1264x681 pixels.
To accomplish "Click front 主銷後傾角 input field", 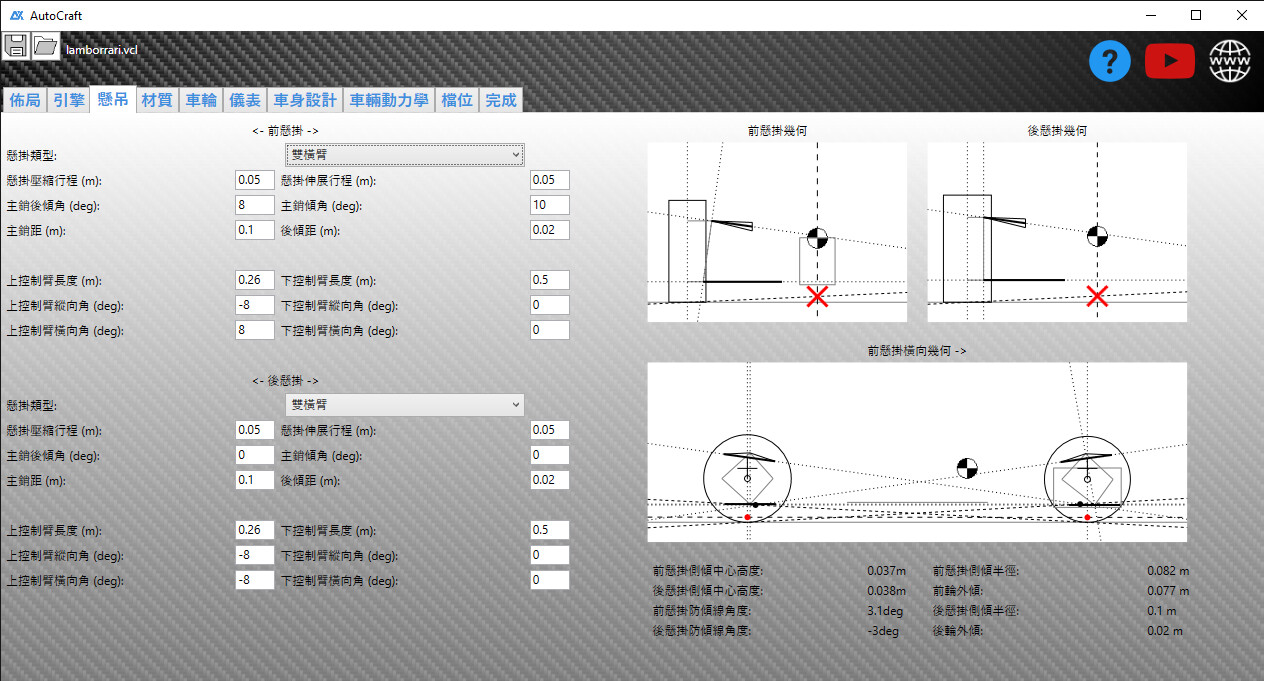I will point(255,205).
